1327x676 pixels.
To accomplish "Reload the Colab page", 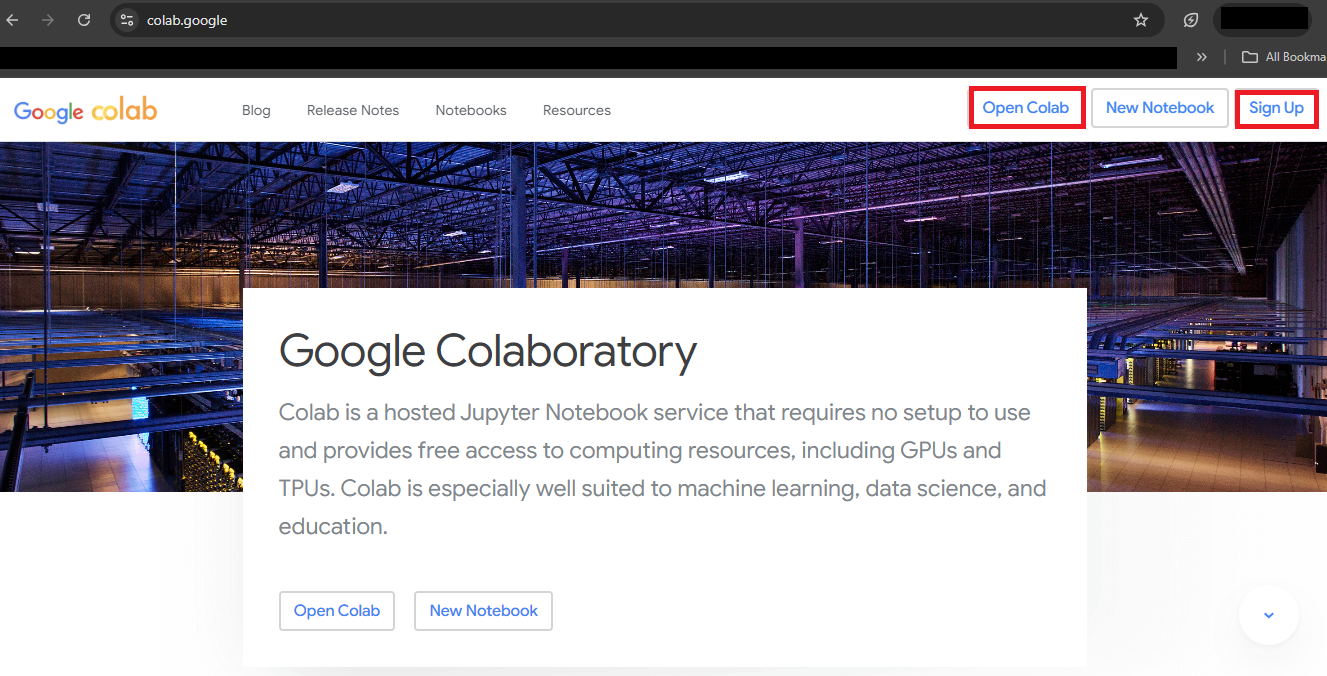I will (x=84, y=20).
